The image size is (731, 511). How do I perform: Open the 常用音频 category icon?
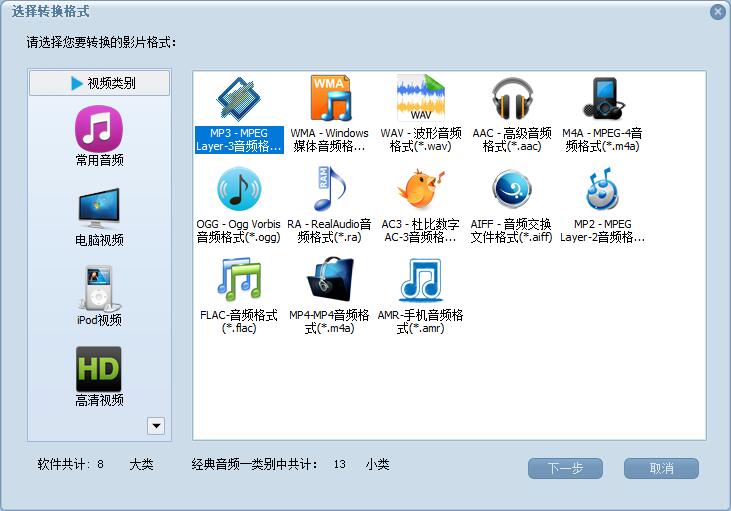click(x=99, y=128)
